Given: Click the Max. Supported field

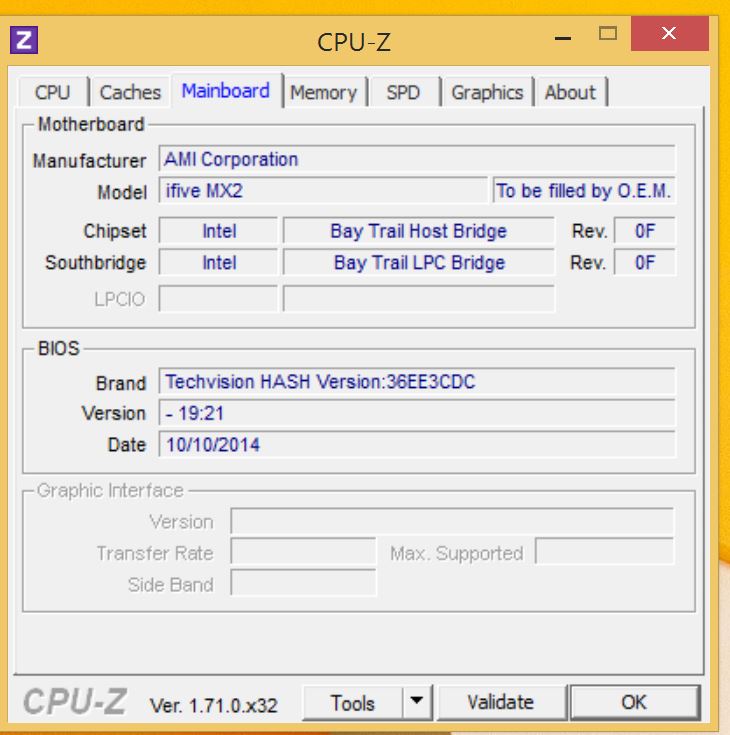Looking at the screenshot, I should (605, 552).
